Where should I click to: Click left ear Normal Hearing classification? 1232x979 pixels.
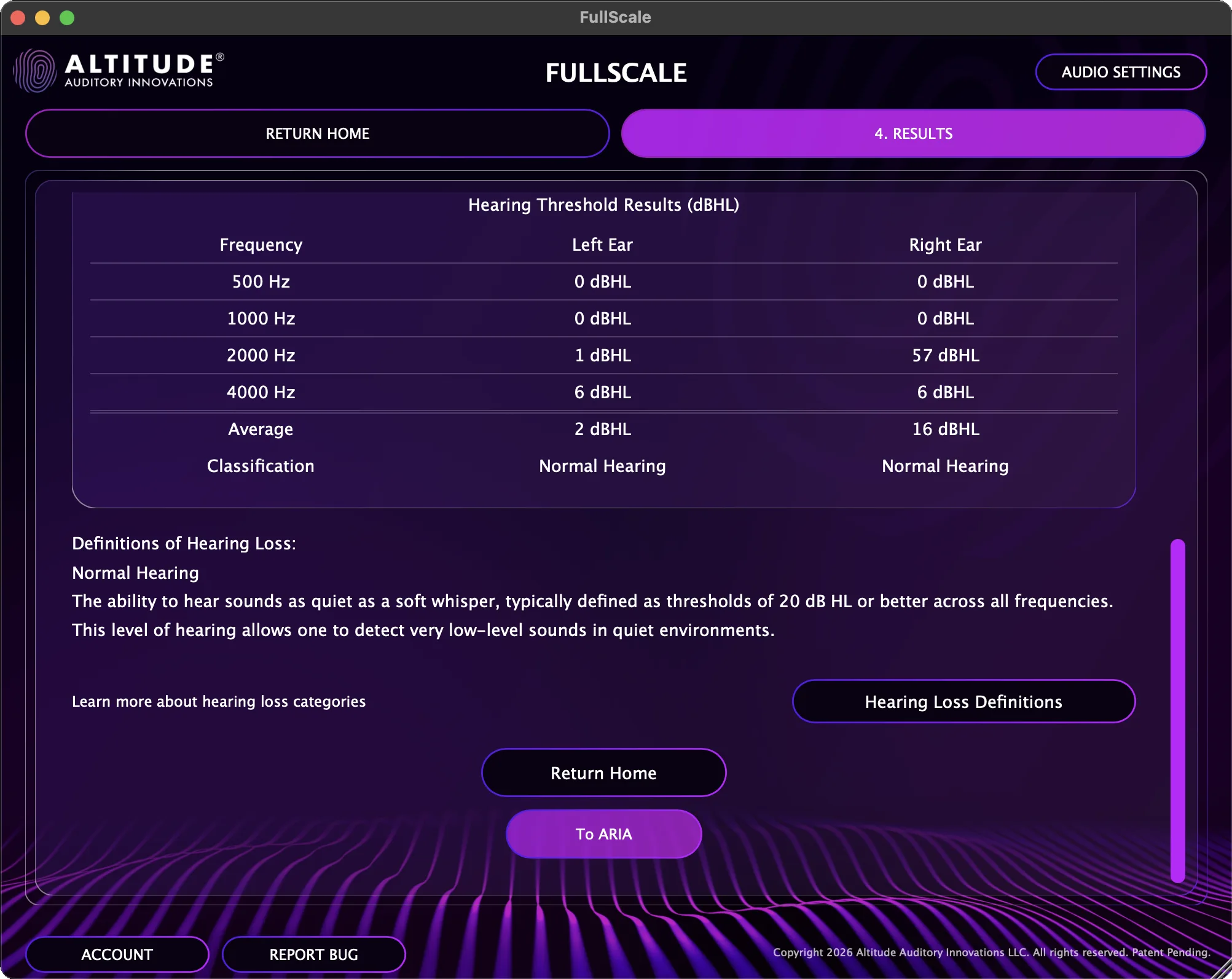(x=602, y=466)
